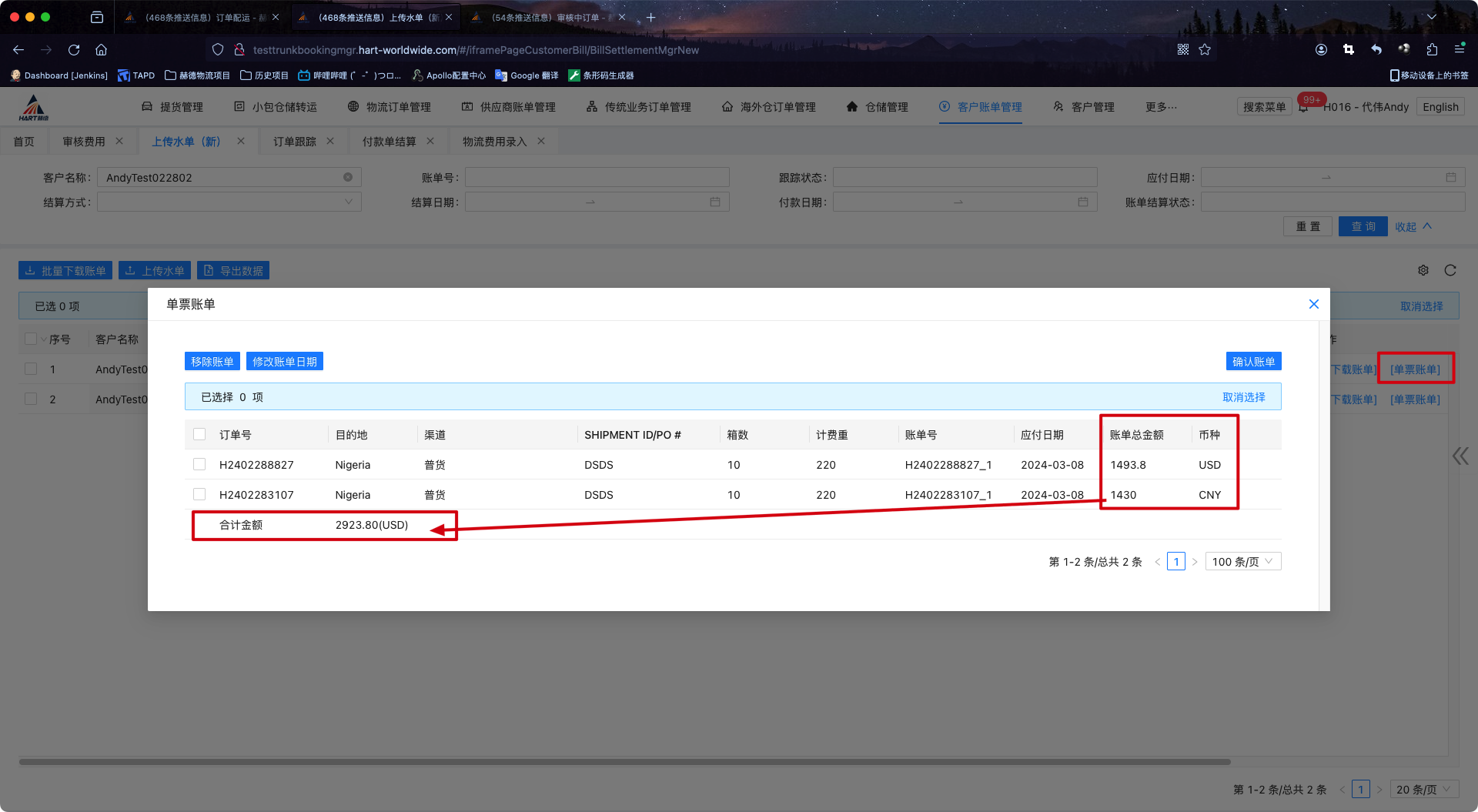Open the browser extensions puzzle icon
Viewport: 1478px width, 812px height.
[1432, 50]
